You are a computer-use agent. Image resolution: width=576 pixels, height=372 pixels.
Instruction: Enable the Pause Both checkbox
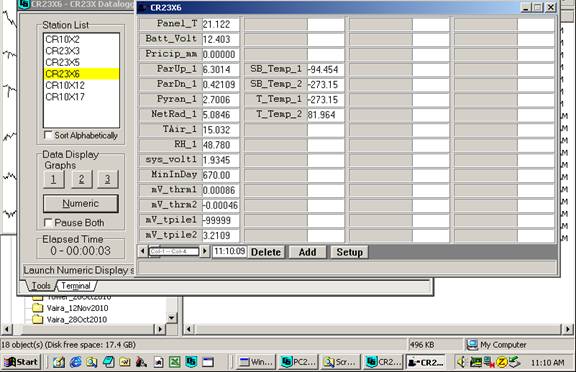(48, 223)
